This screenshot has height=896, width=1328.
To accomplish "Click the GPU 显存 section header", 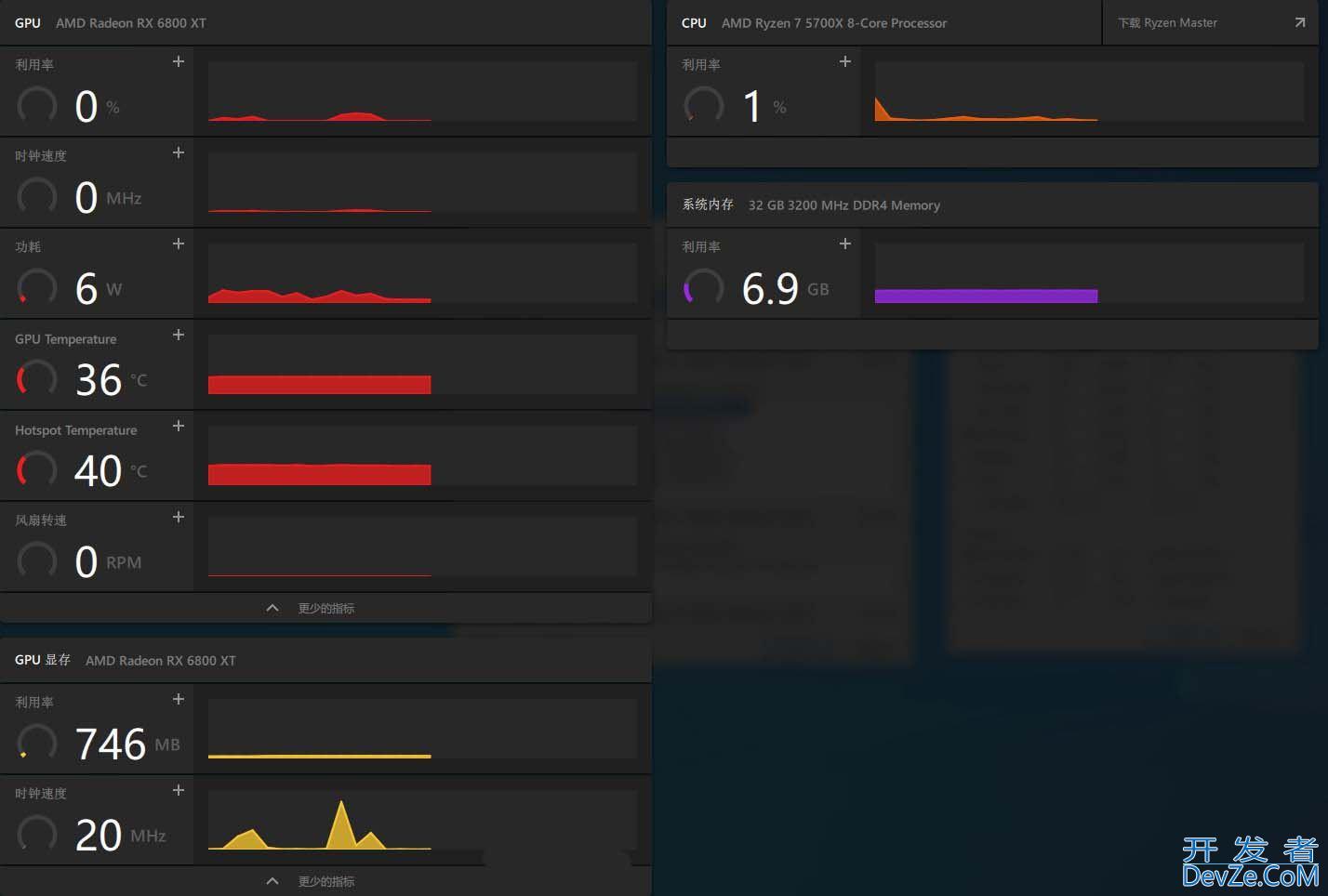I will (325, 660).
